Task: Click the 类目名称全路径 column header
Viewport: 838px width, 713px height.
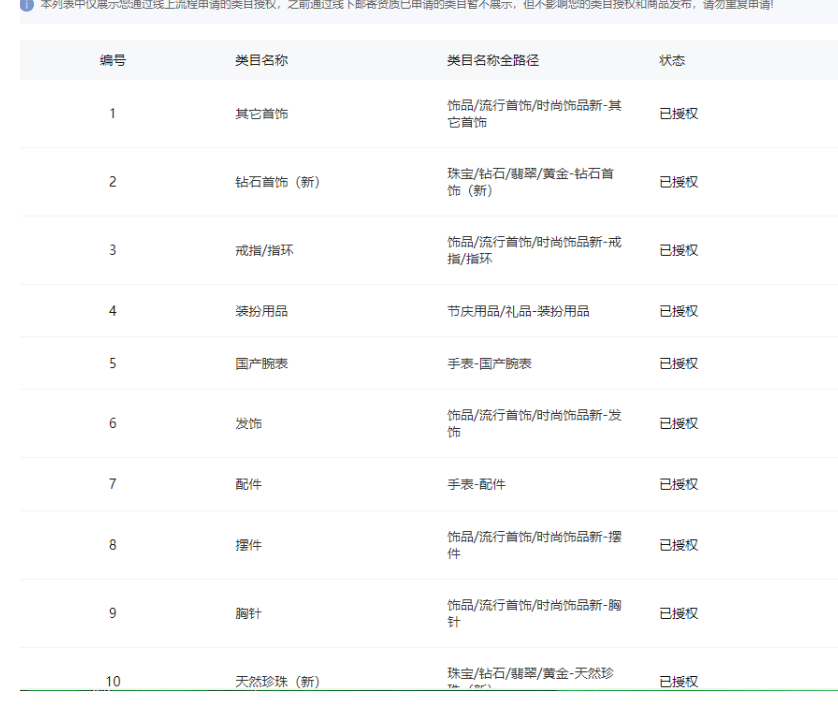Action: click(492, 61)
